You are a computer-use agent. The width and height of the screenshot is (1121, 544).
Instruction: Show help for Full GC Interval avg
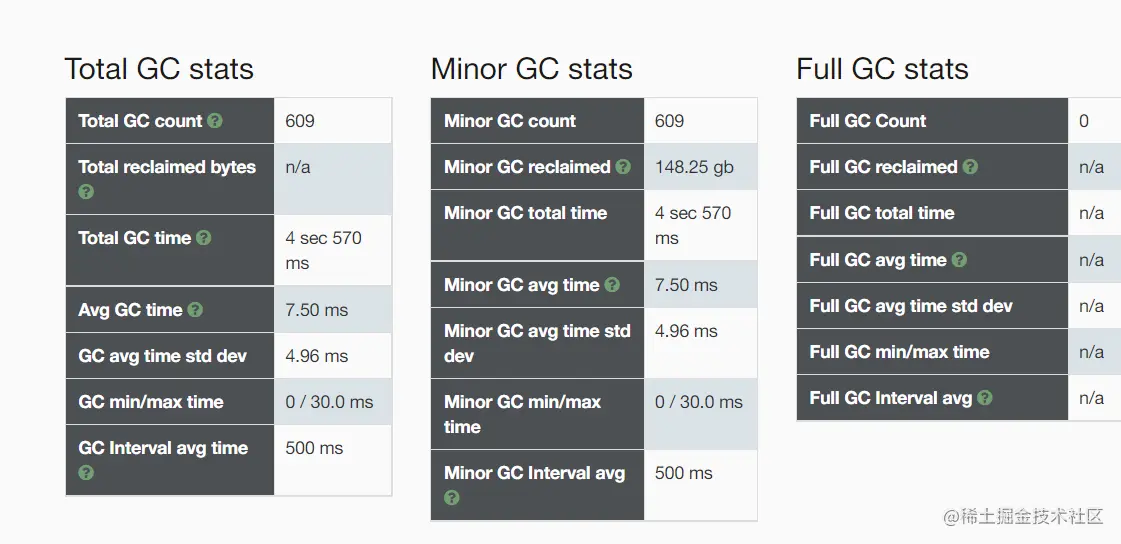(985, 398)
